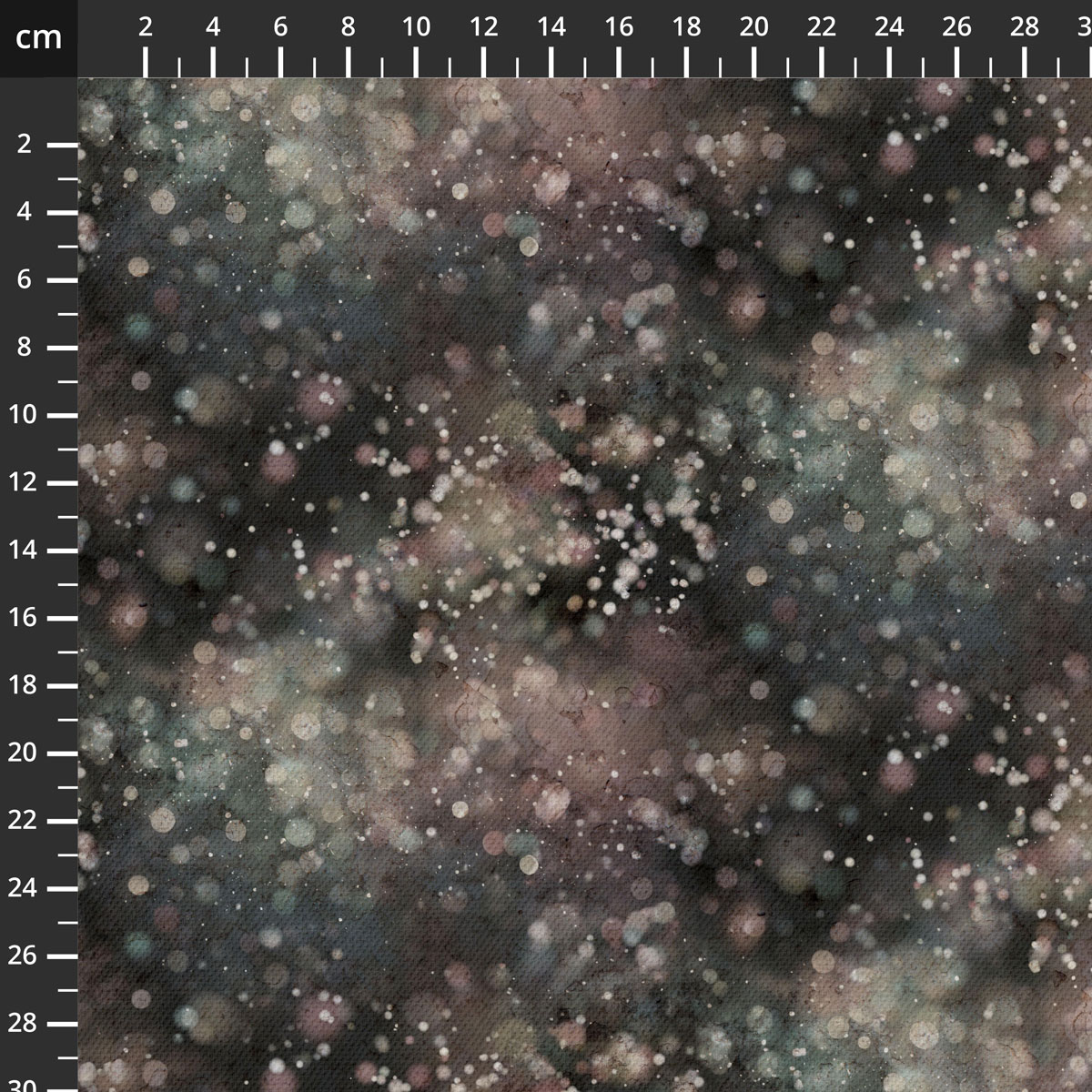
Task: Click the 18 mark on horizontal ruler
Action: point(687,27)
